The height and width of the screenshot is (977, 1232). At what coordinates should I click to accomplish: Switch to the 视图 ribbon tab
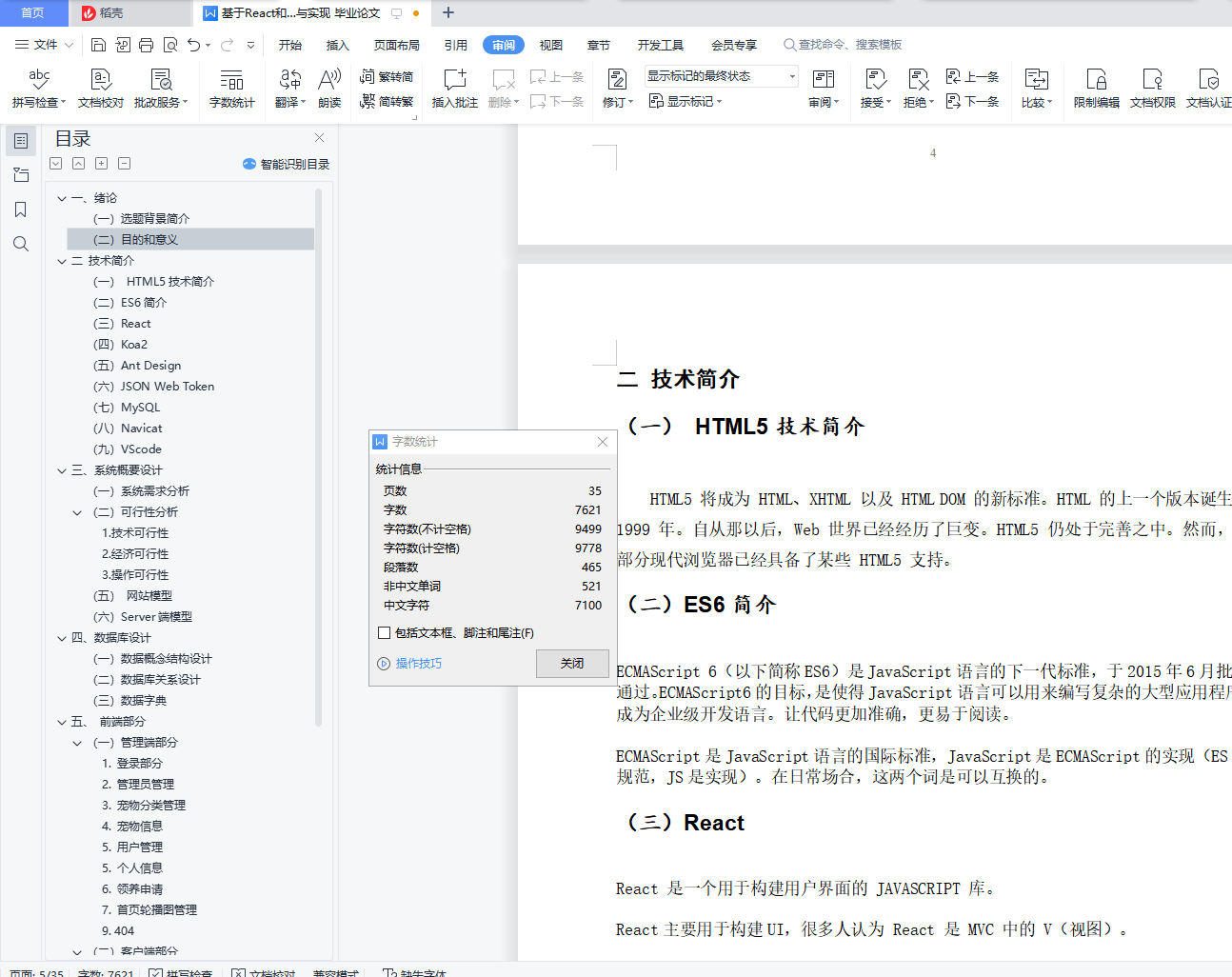point(551,45)
